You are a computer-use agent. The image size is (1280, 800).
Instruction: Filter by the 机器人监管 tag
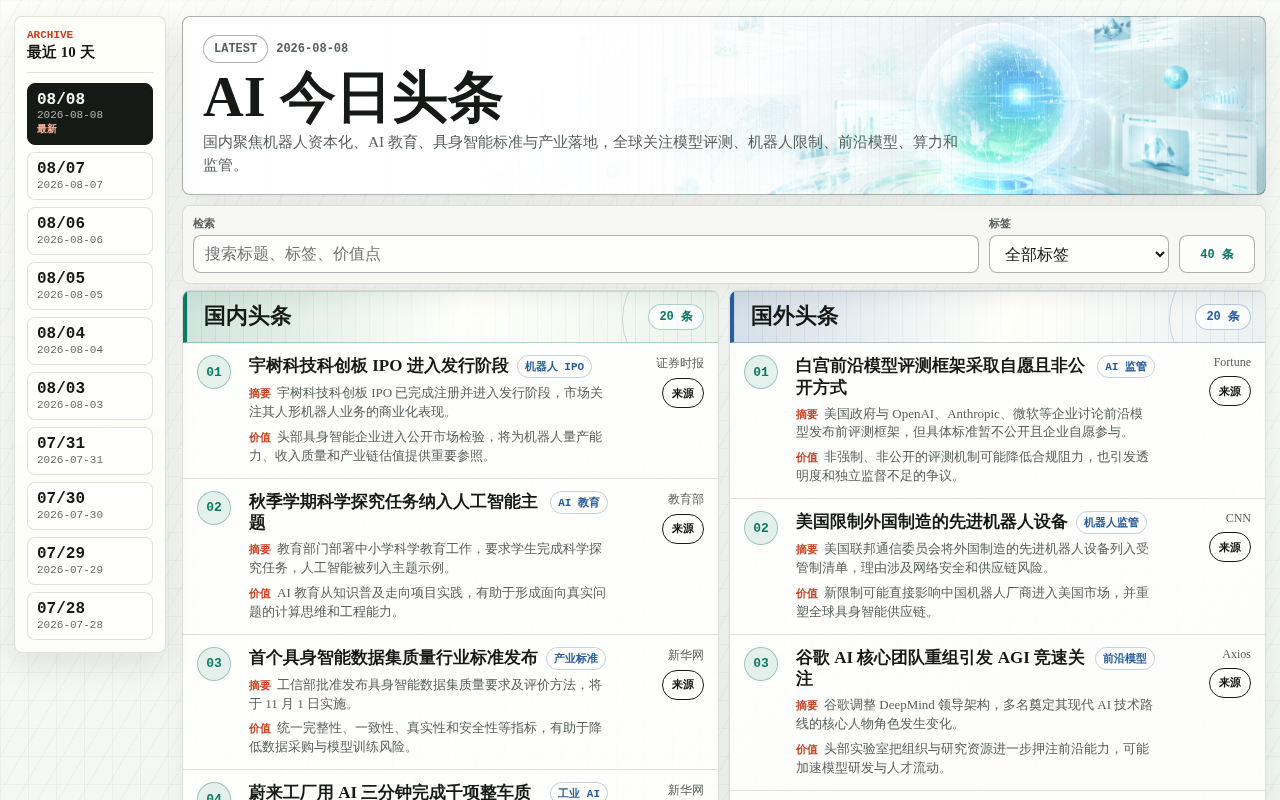[x=1111, y=523]
